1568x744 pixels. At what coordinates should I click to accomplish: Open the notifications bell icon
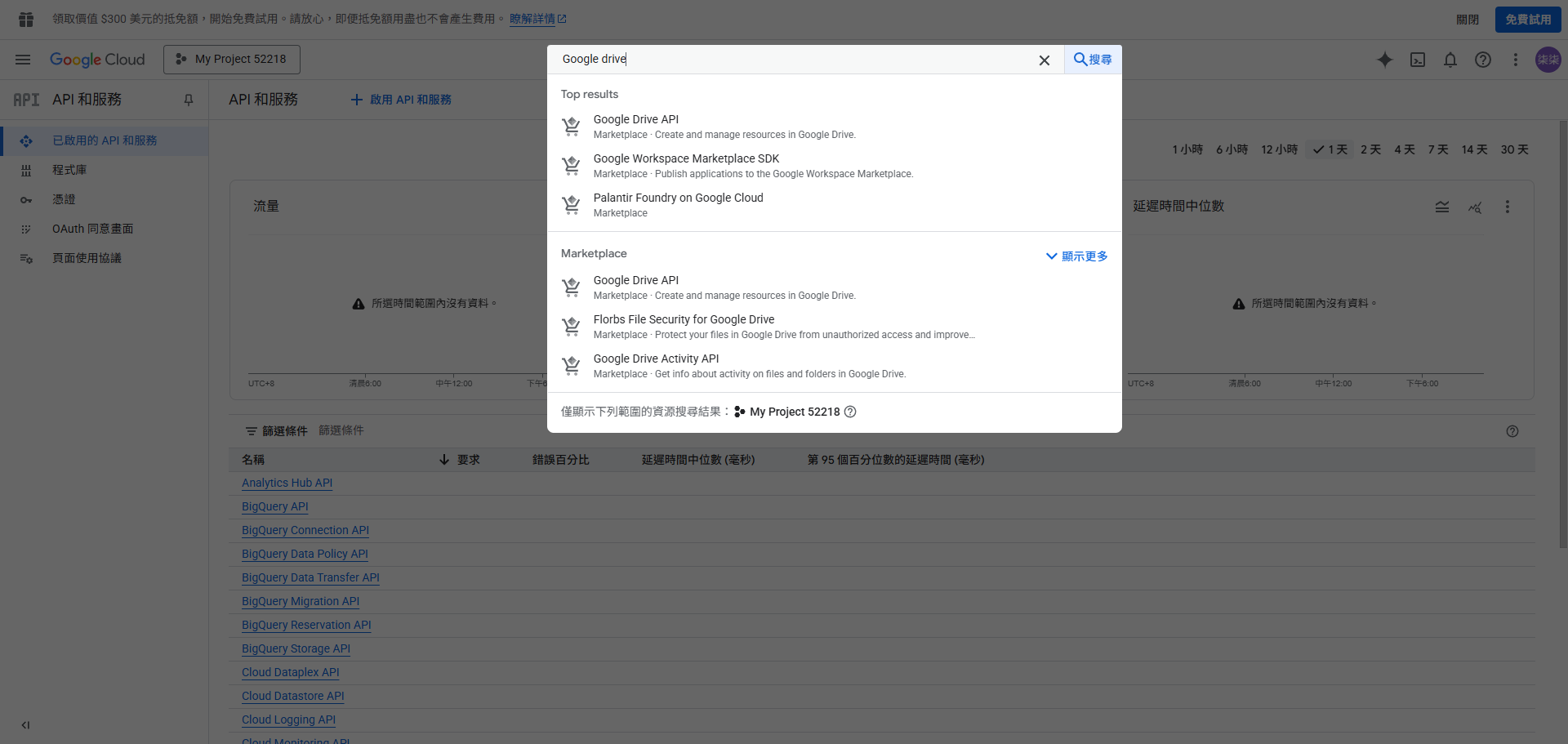[1450, 60]
